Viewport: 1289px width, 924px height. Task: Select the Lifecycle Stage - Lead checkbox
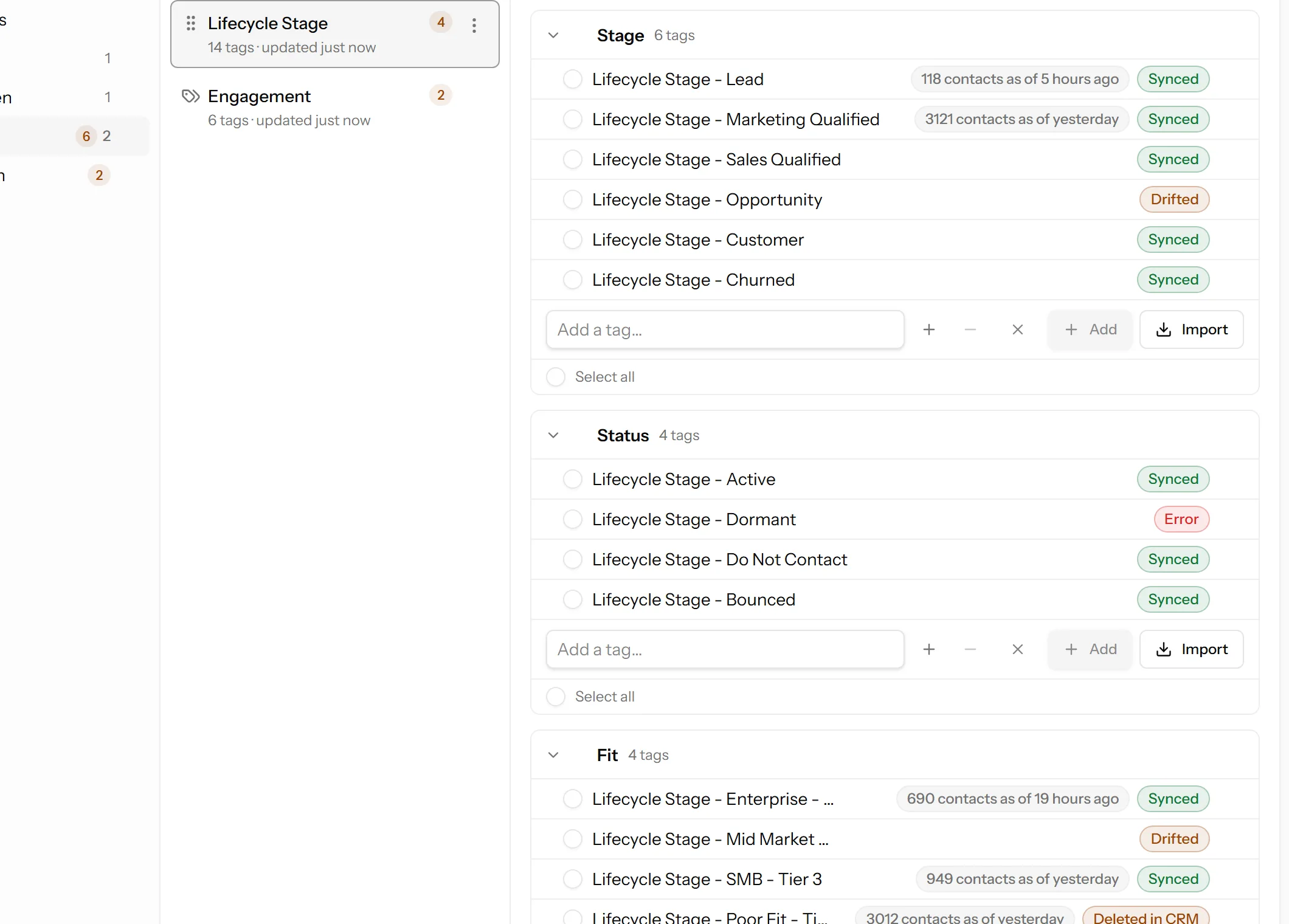(x=573, y=79)
